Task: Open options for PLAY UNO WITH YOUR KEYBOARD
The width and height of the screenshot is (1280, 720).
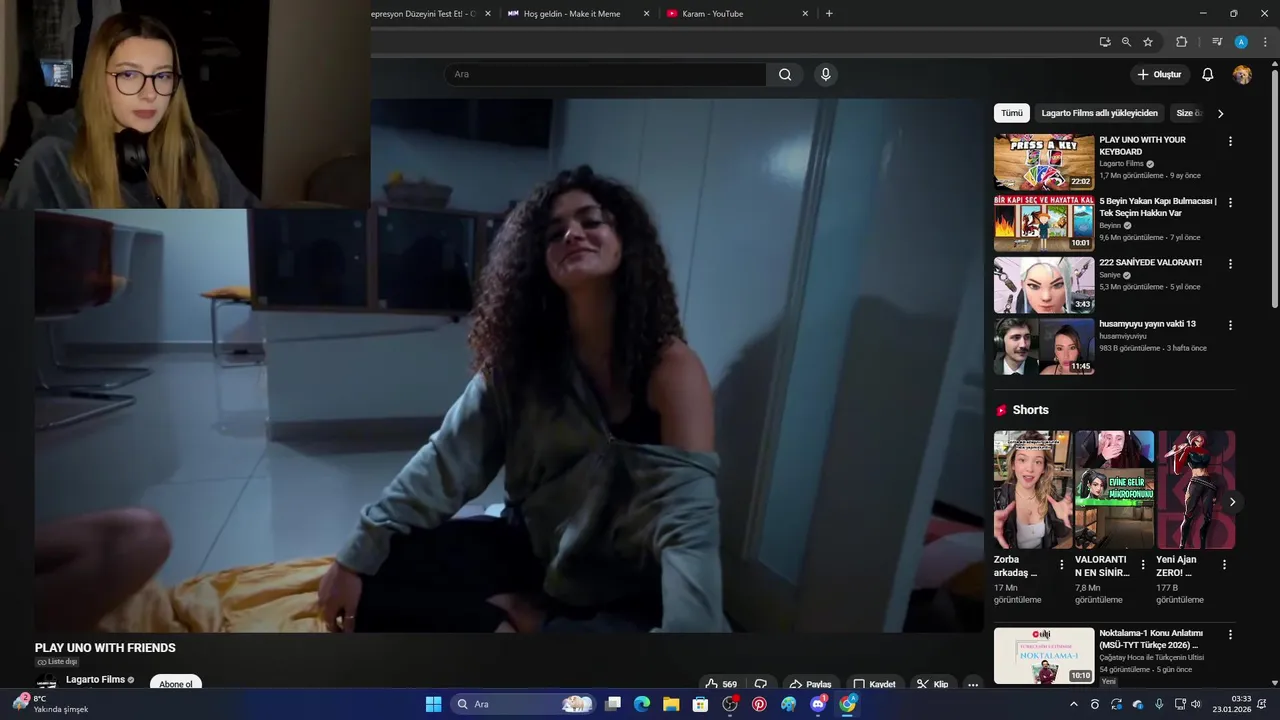Action: (1230, 141)
